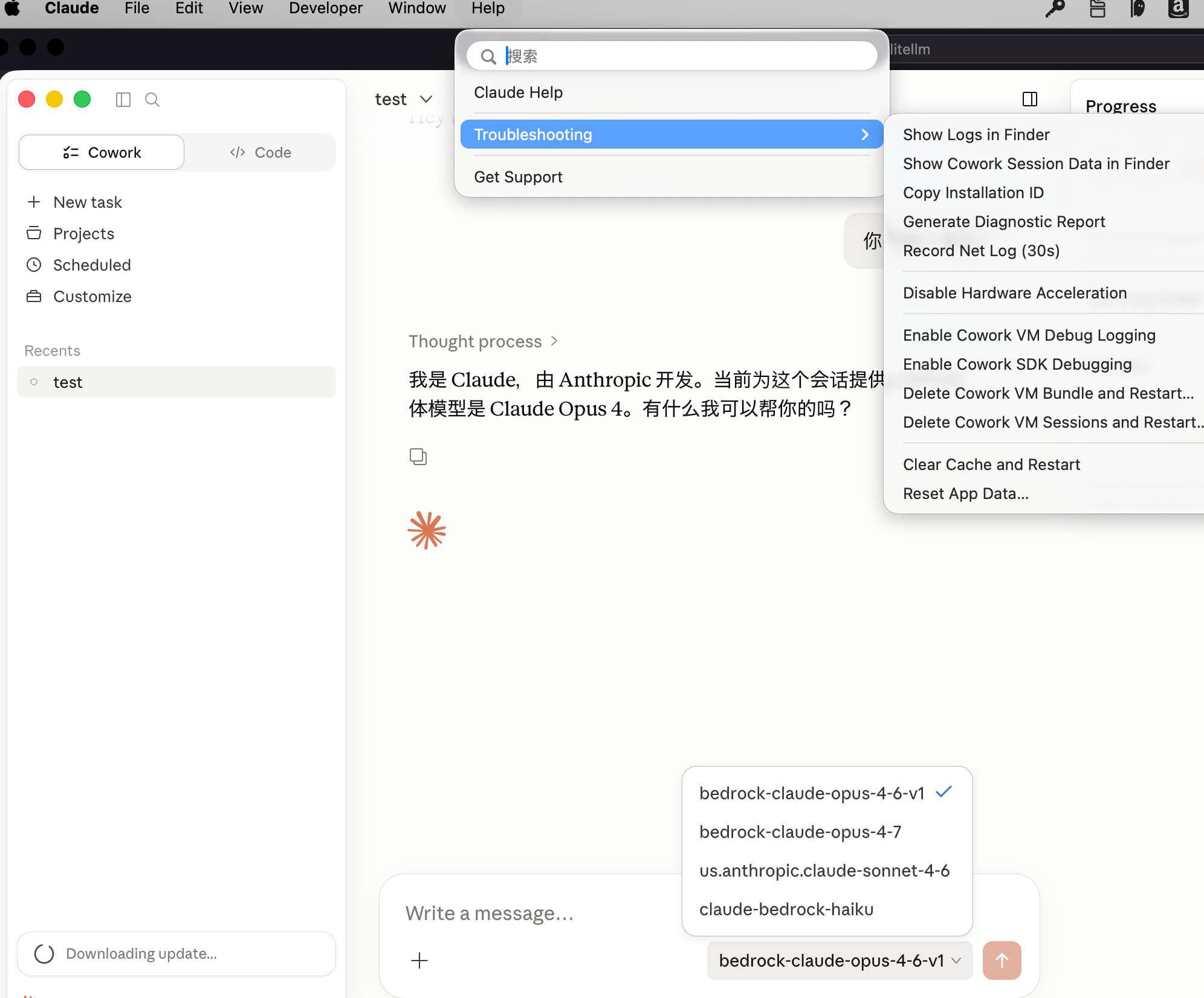Open Scheduled tasks in the sidebar
This screenshot has width=1204, height=998.
92,265
